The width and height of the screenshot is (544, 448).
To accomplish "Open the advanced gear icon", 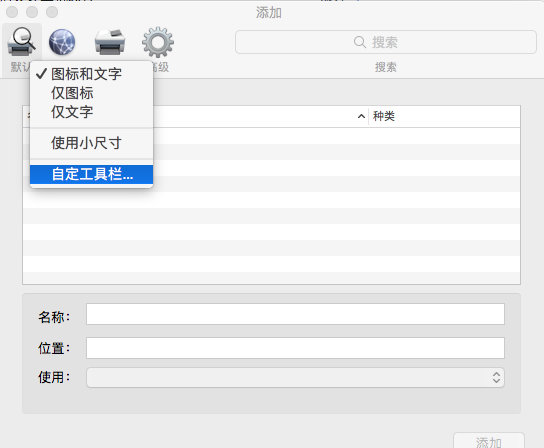I will tap(158, 42).
